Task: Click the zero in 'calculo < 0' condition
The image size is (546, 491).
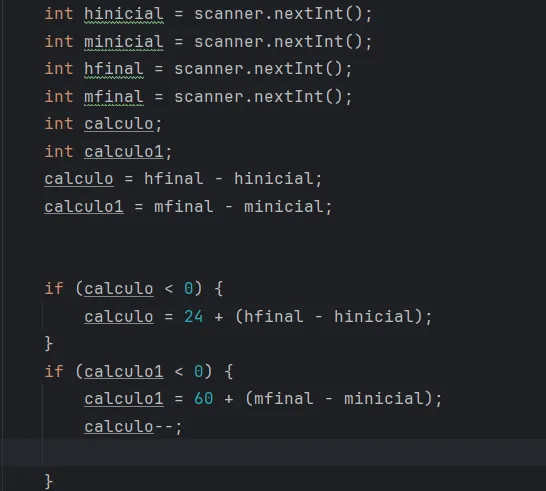Action: coord(188,289)
